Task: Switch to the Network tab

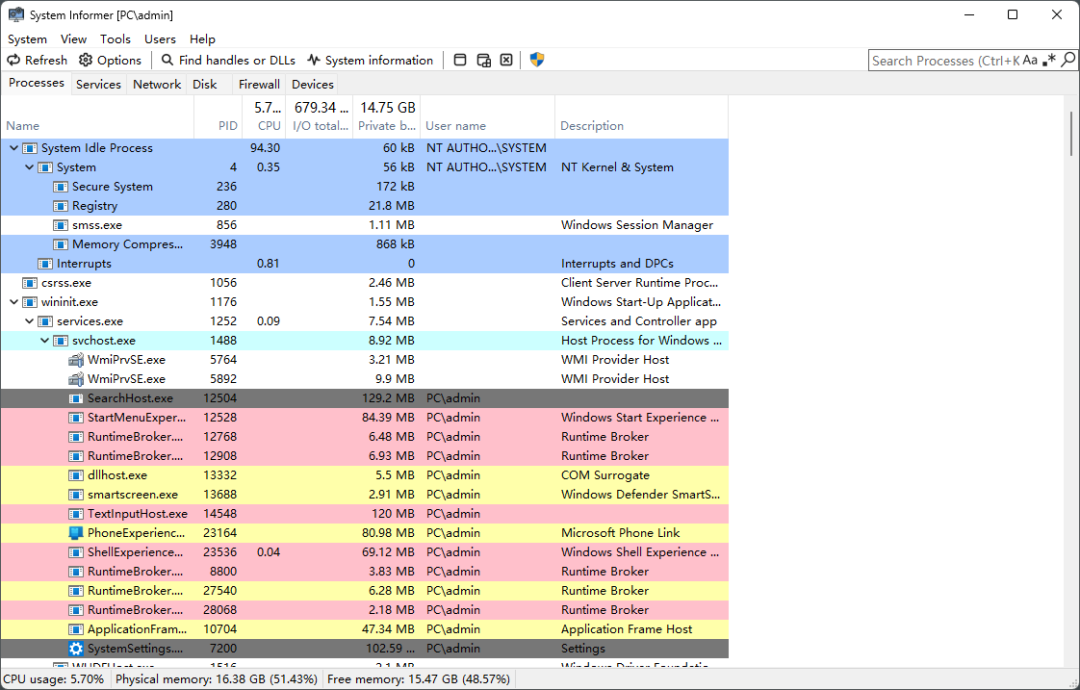Action: 157,84
